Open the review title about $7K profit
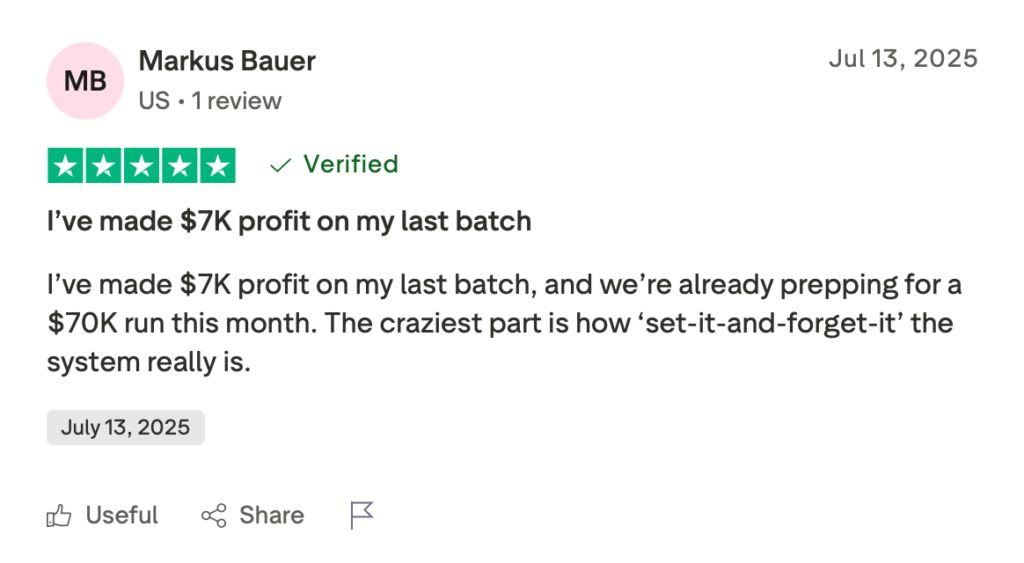1024x563 pixels. tap(289, 221)
